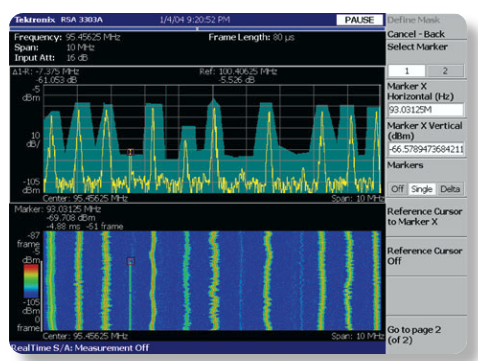The image size is (478, 361).
Task: Click the -4.88 ms -61 frame readout
Action: [x=85, y=227]
